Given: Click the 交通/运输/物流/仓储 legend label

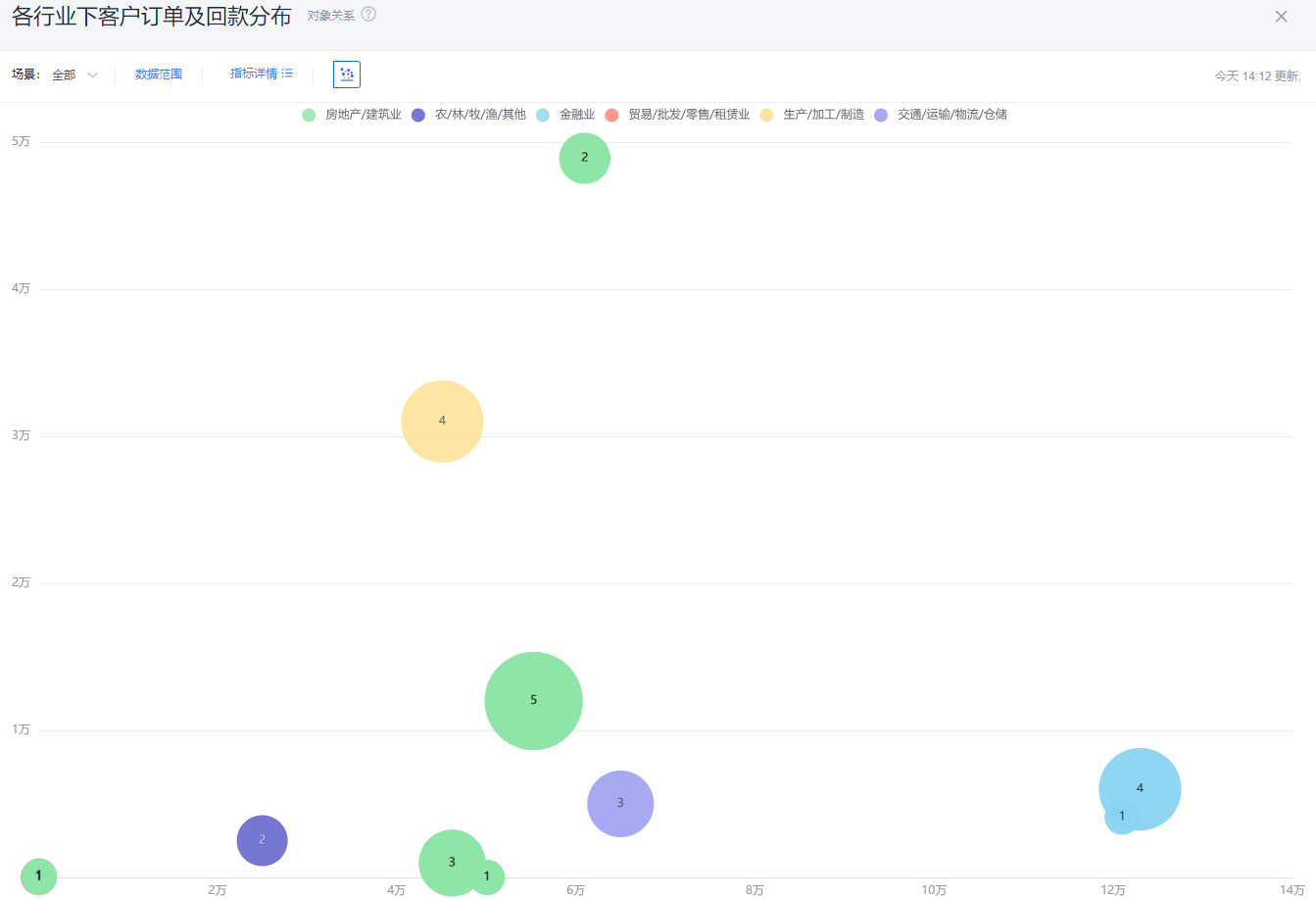Looking at the screenshot, I should 951,115.
